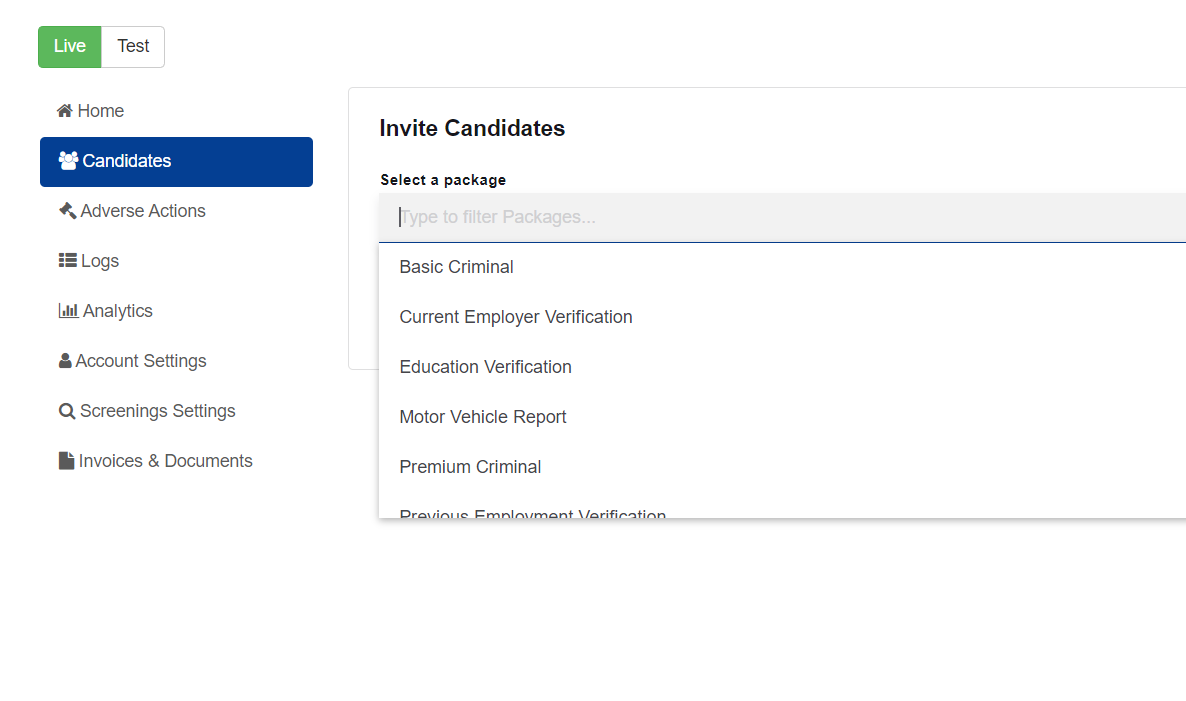Select the Candidates people icon

pyautogui.click(x=68, y=160)
